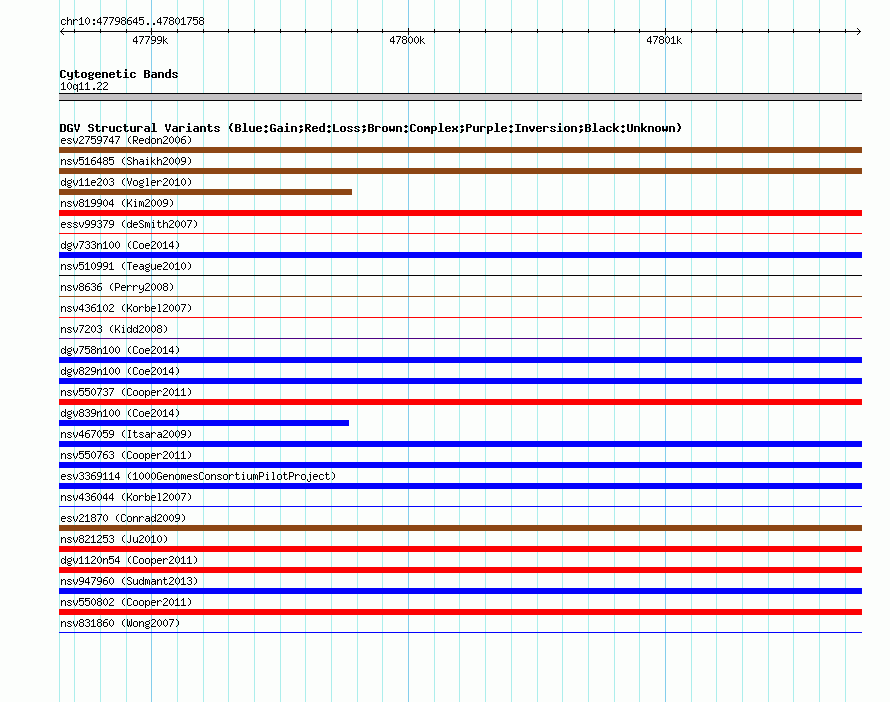Click the esv2759747 (Redon2006) variant label
This screenshot has width=890, height=702.
(x=126, y=140)
